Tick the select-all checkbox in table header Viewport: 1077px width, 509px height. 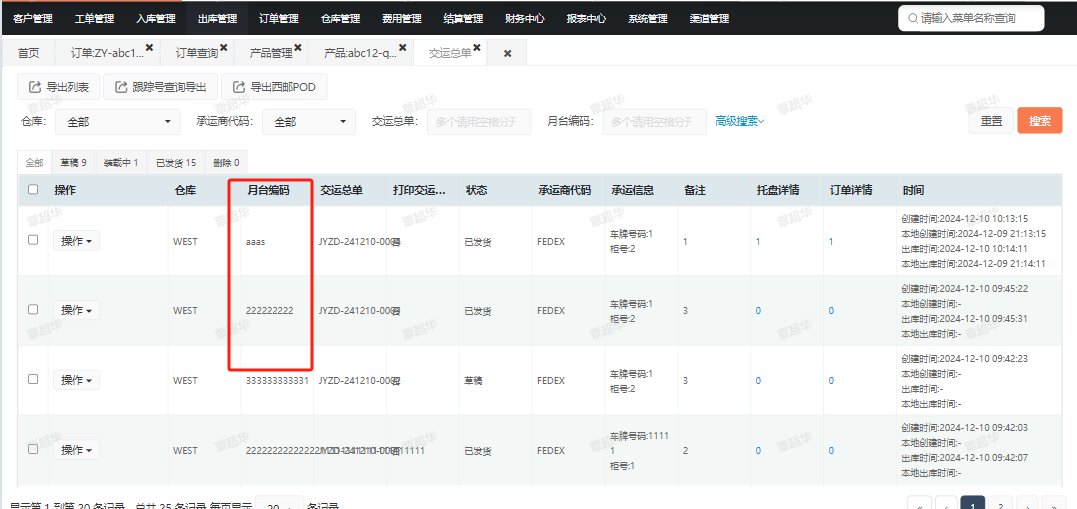click(x=33, y=190)
